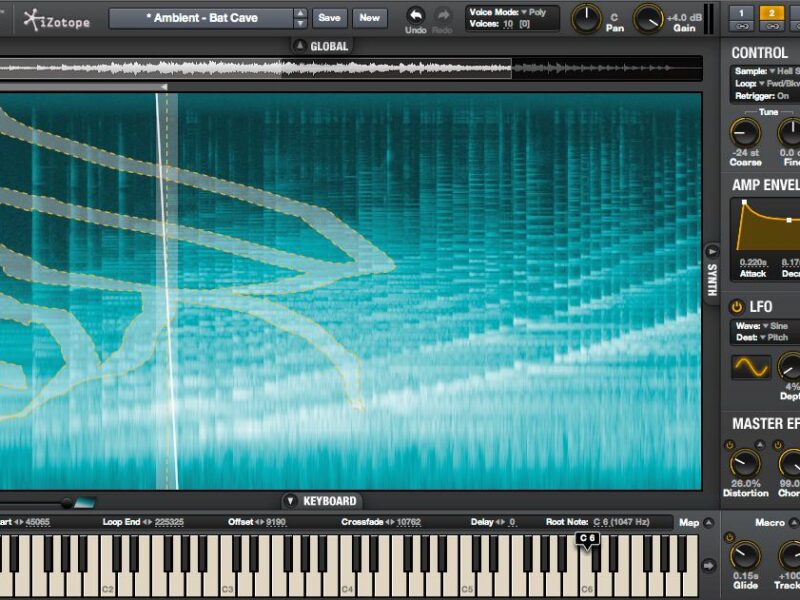
Task: Toggle the LFO power button
Action: pyautogui.click(x=737, y=307)
